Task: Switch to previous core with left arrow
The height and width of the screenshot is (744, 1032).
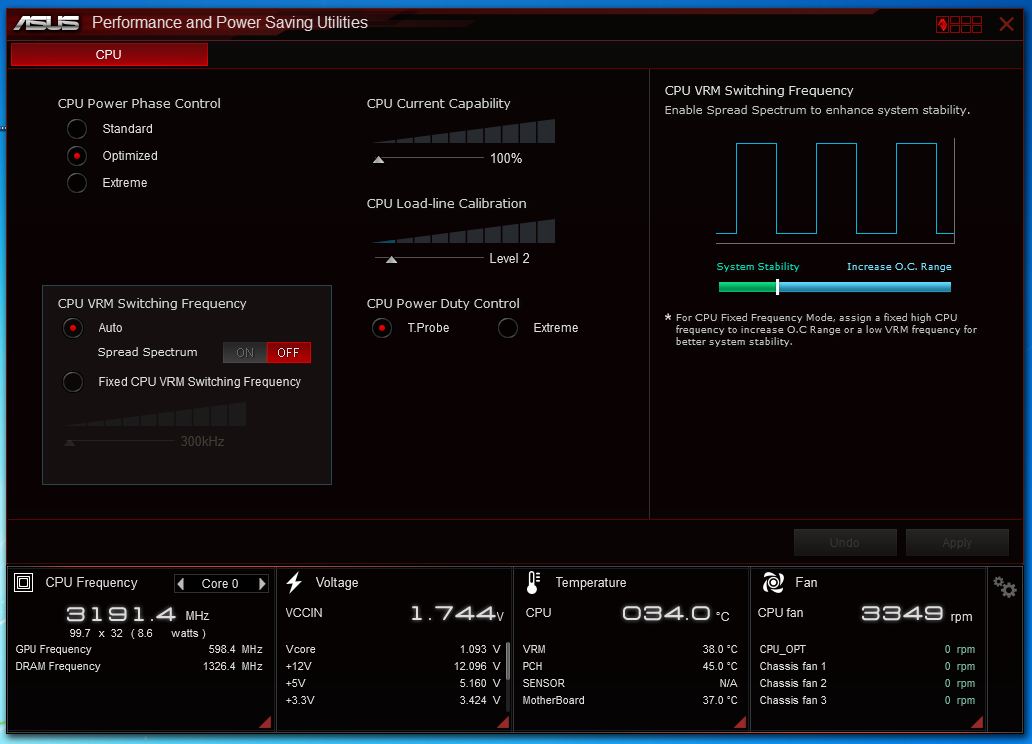Action: pyautogui.click(x=181, y=583)
